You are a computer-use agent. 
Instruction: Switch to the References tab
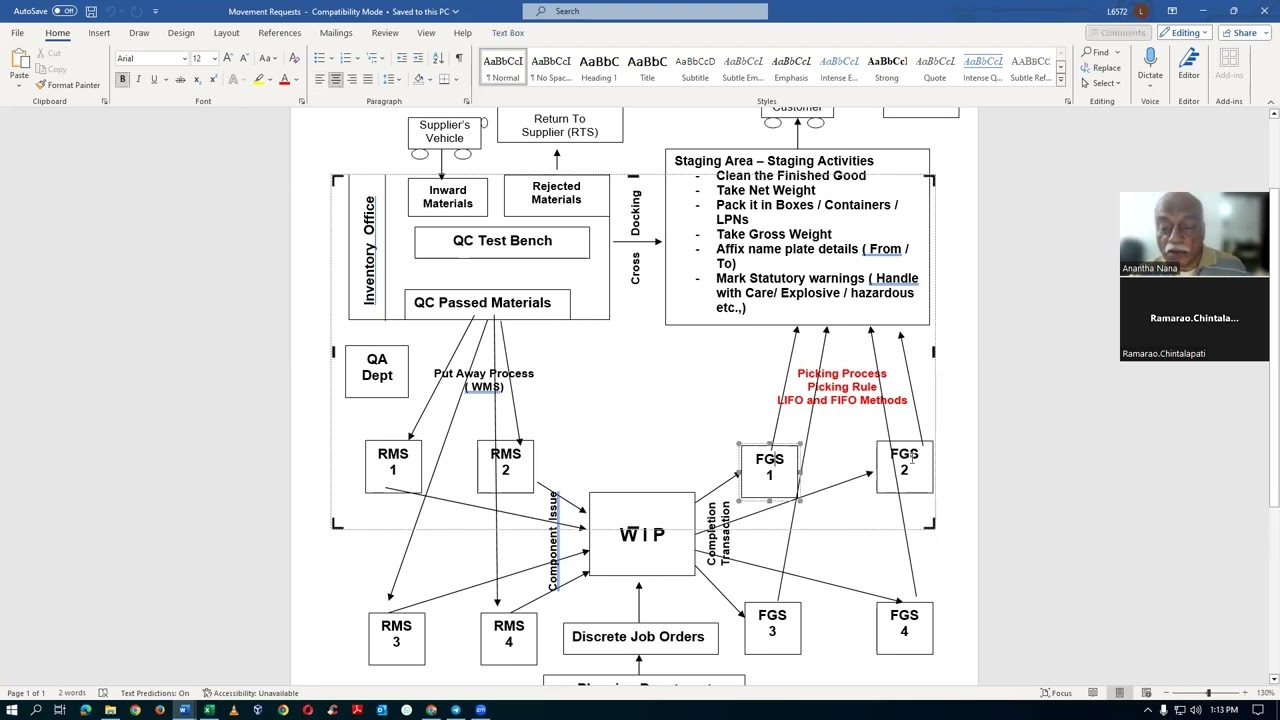[279, 33]
